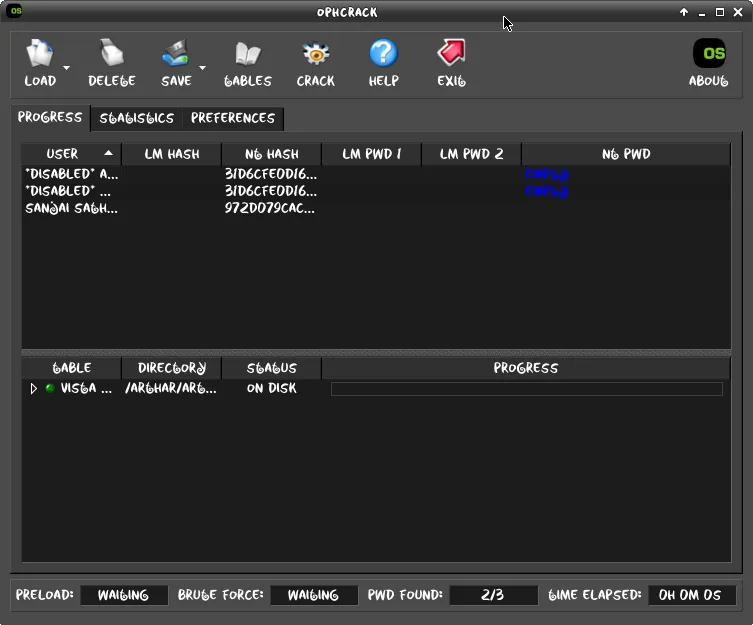The image size is (753, 625).
Task: Click the Preload 'waiting' status field
Action: (x=124, y=596)
